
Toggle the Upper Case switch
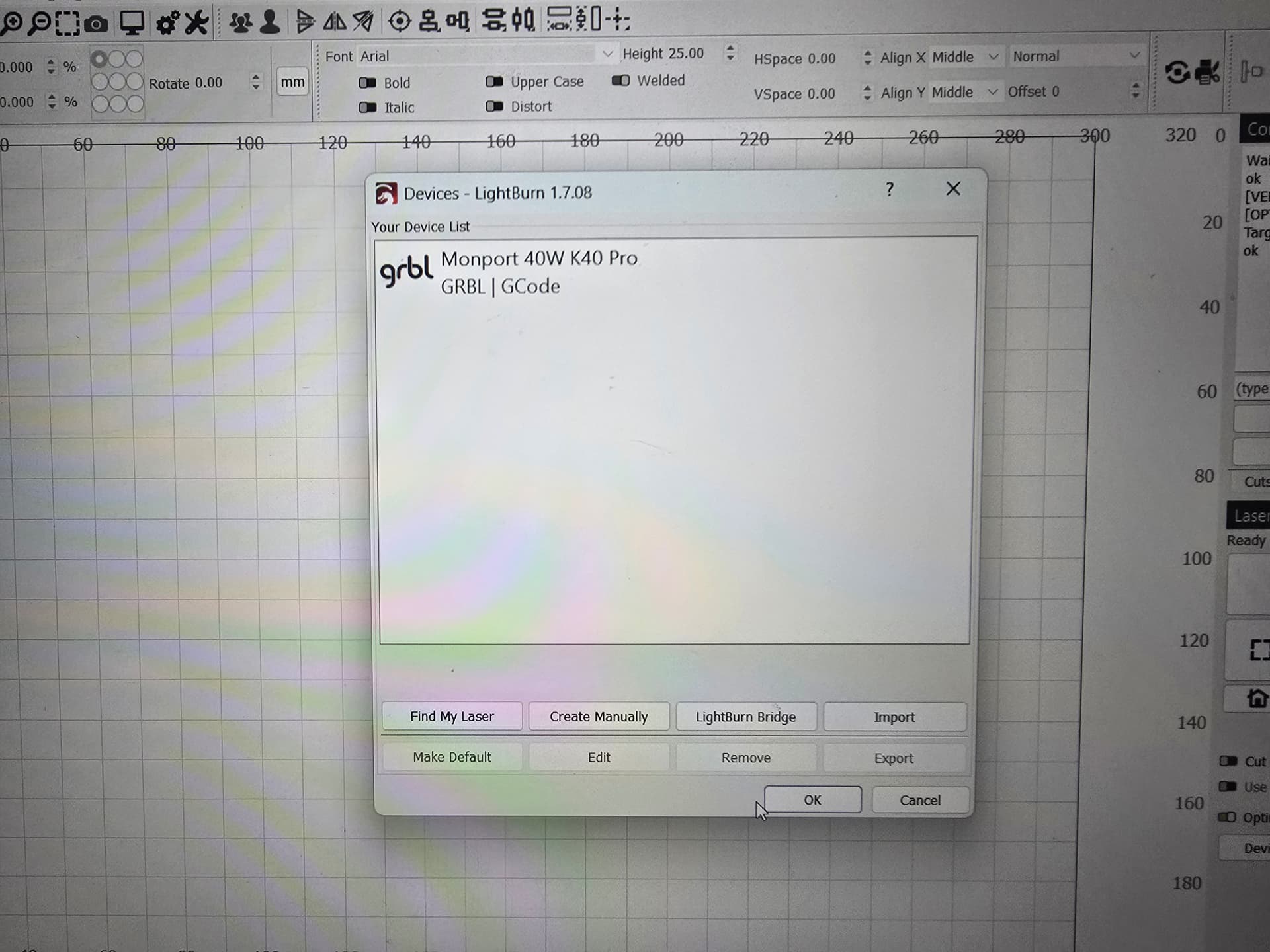coord(494,82)
